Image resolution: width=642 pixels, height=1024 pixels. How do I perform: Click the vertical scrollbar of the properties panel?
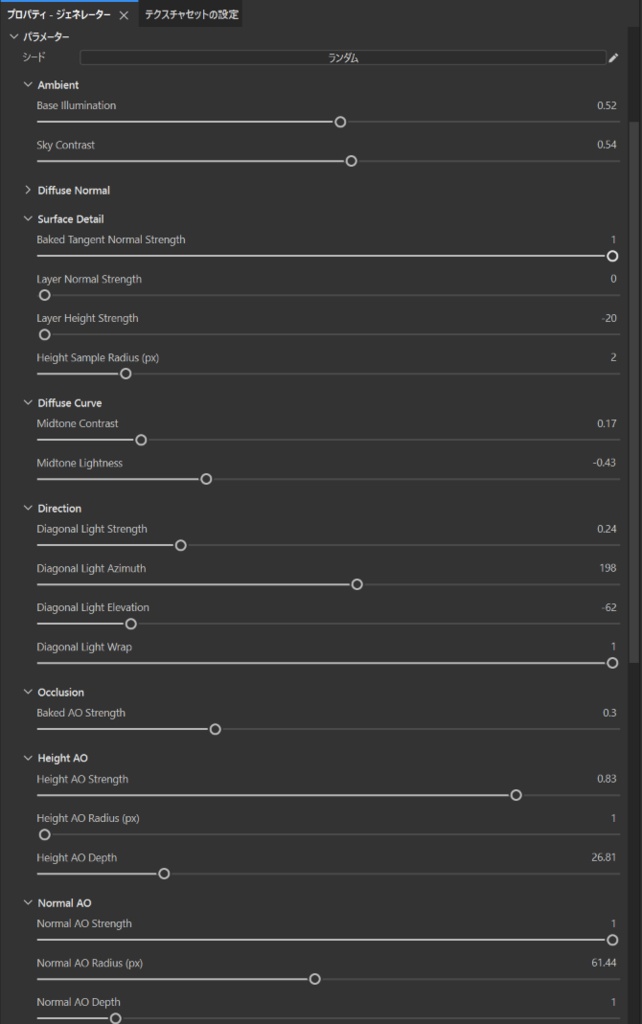634,392
